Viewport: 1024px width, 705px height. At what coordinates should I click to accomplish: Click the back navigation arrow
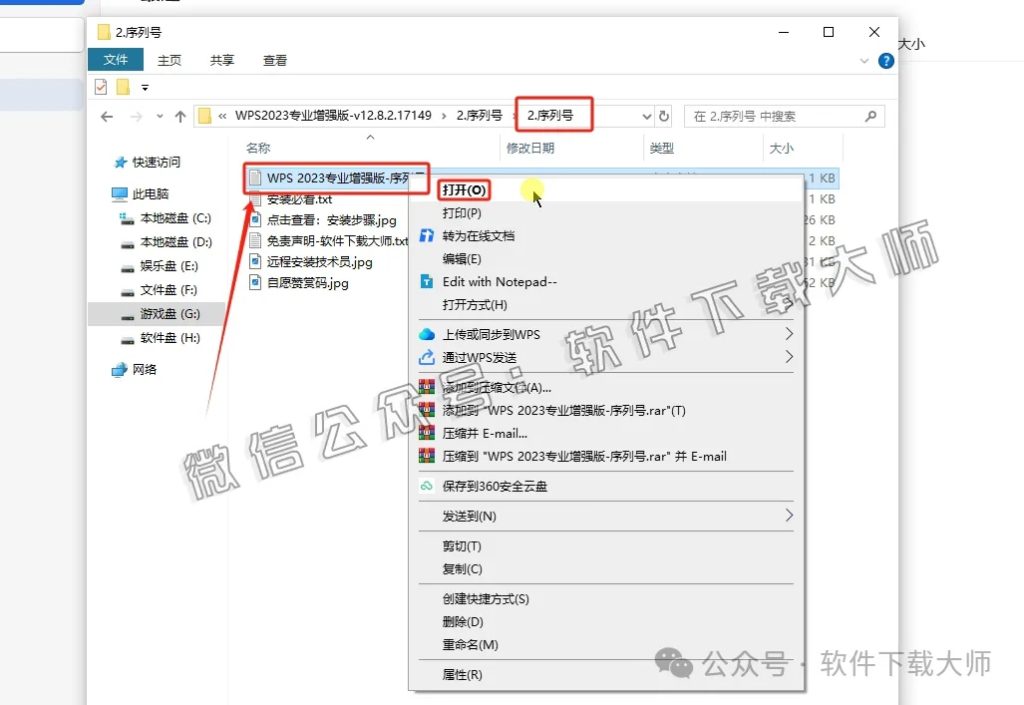107,116
